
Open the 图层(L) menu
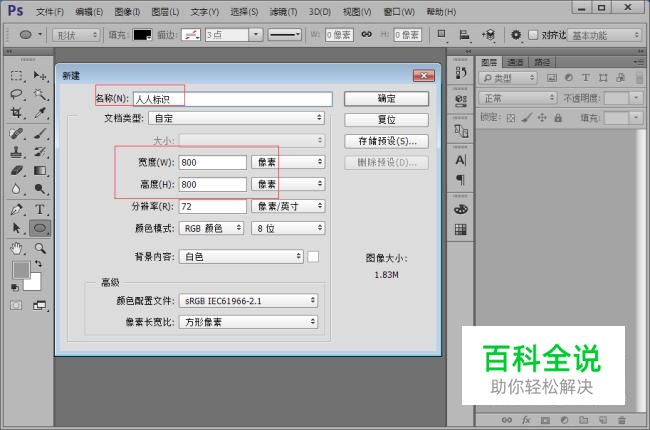(x=165, y=12)
